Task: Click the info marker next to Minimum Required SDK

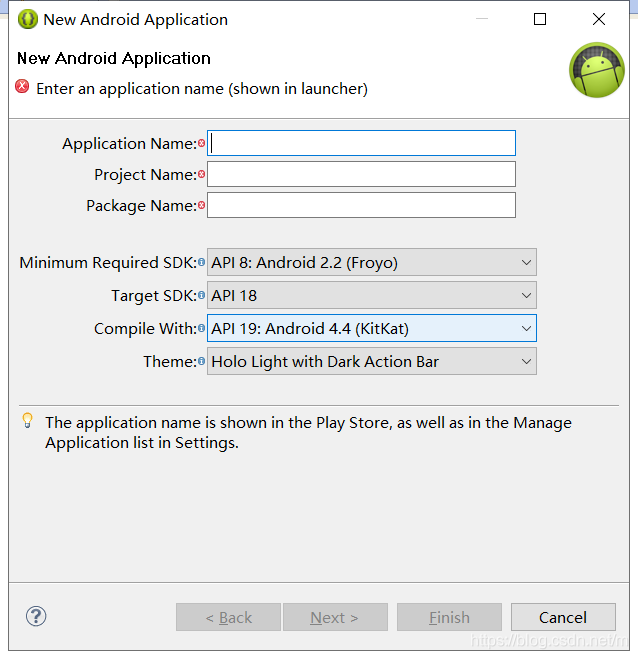Action: pos(202,262)
